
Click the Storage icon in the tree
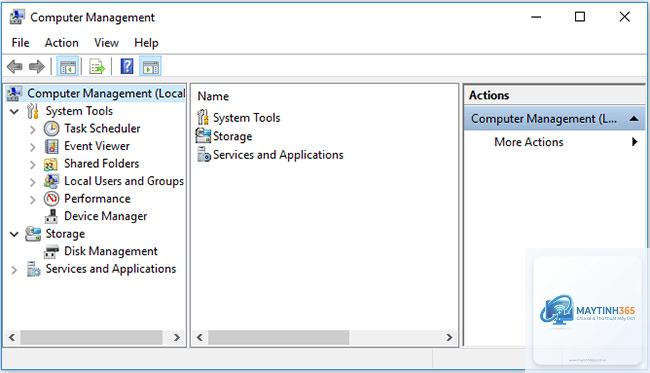pyautogui.click(x=33, y=234)
